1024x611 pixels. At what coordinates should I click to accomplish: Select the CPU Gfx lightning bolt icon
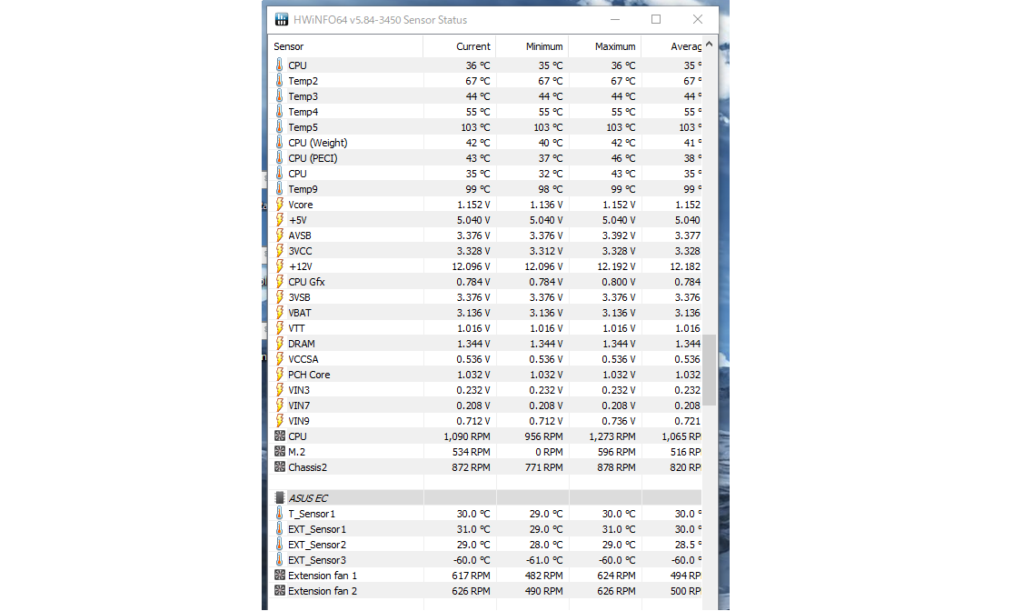click(280, 281)
